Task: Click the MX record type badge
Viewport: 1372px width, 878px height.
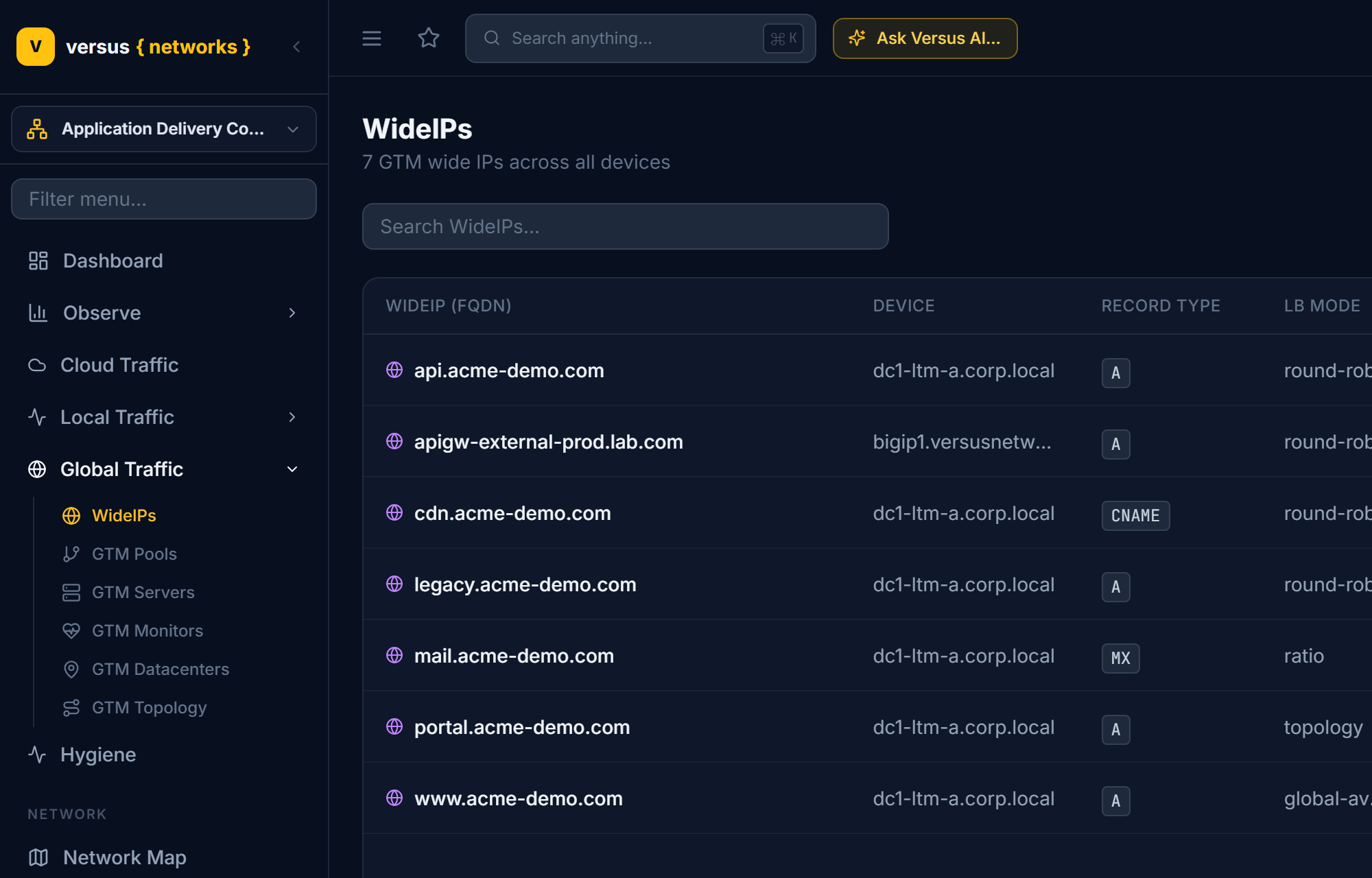Action: click(1120, 658)
